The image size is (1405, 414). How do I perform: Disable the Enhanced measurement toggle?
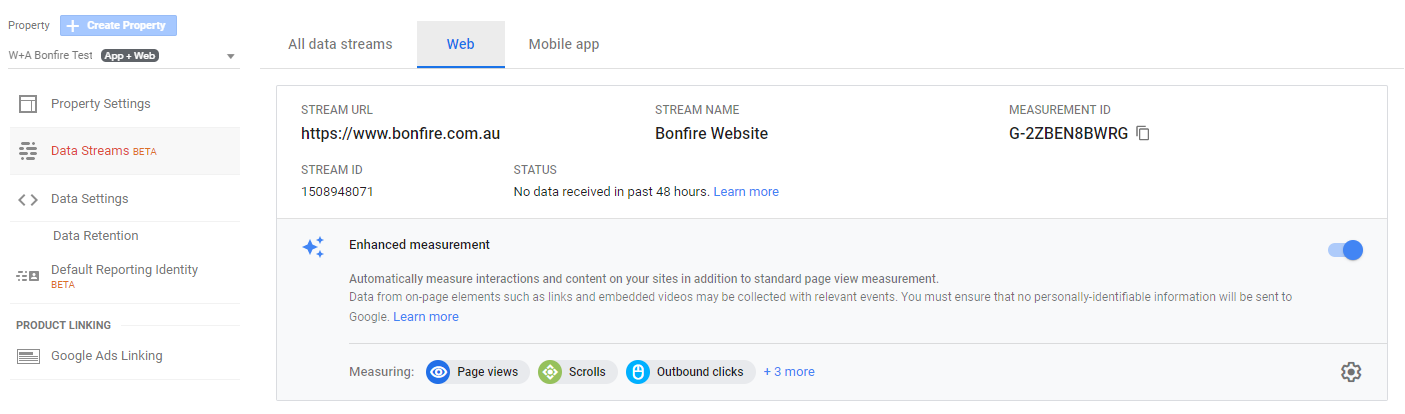1345,250
